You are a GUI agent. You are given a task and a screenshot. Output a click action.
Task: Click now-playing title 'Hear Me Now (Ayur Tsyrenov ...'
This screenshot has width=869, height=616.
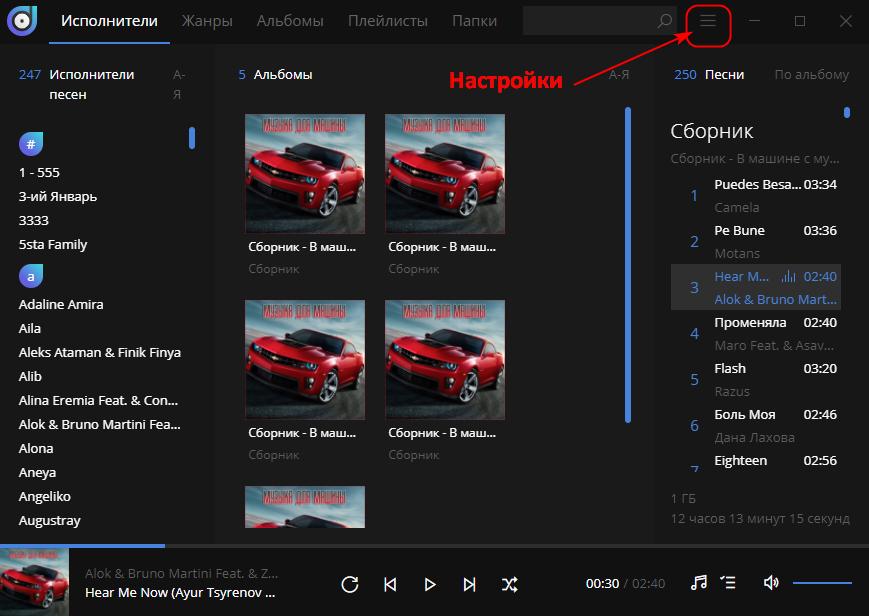point(180,593)
